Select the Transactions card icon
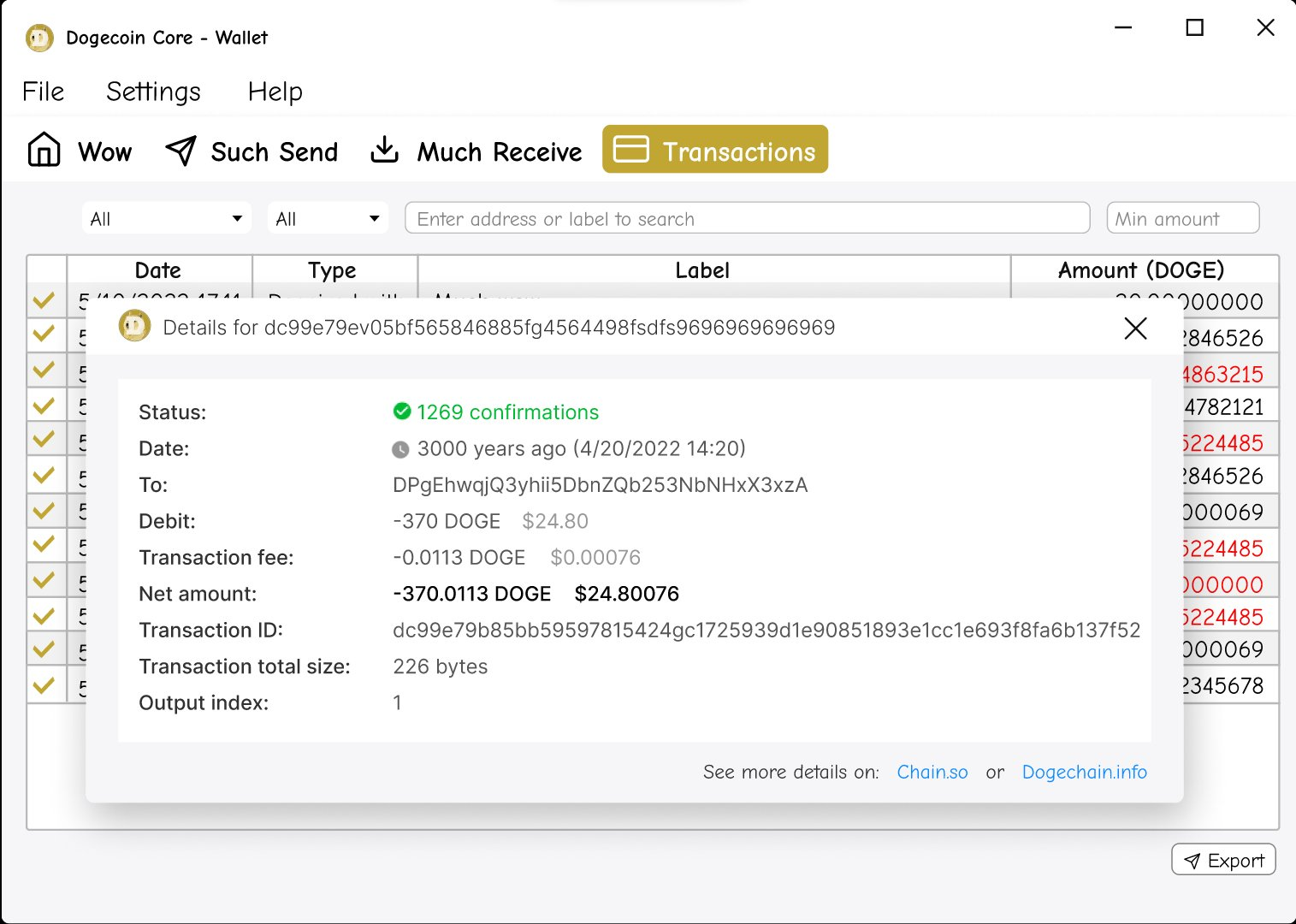Viewport: 1296px width, 924px height. (630, 148)
